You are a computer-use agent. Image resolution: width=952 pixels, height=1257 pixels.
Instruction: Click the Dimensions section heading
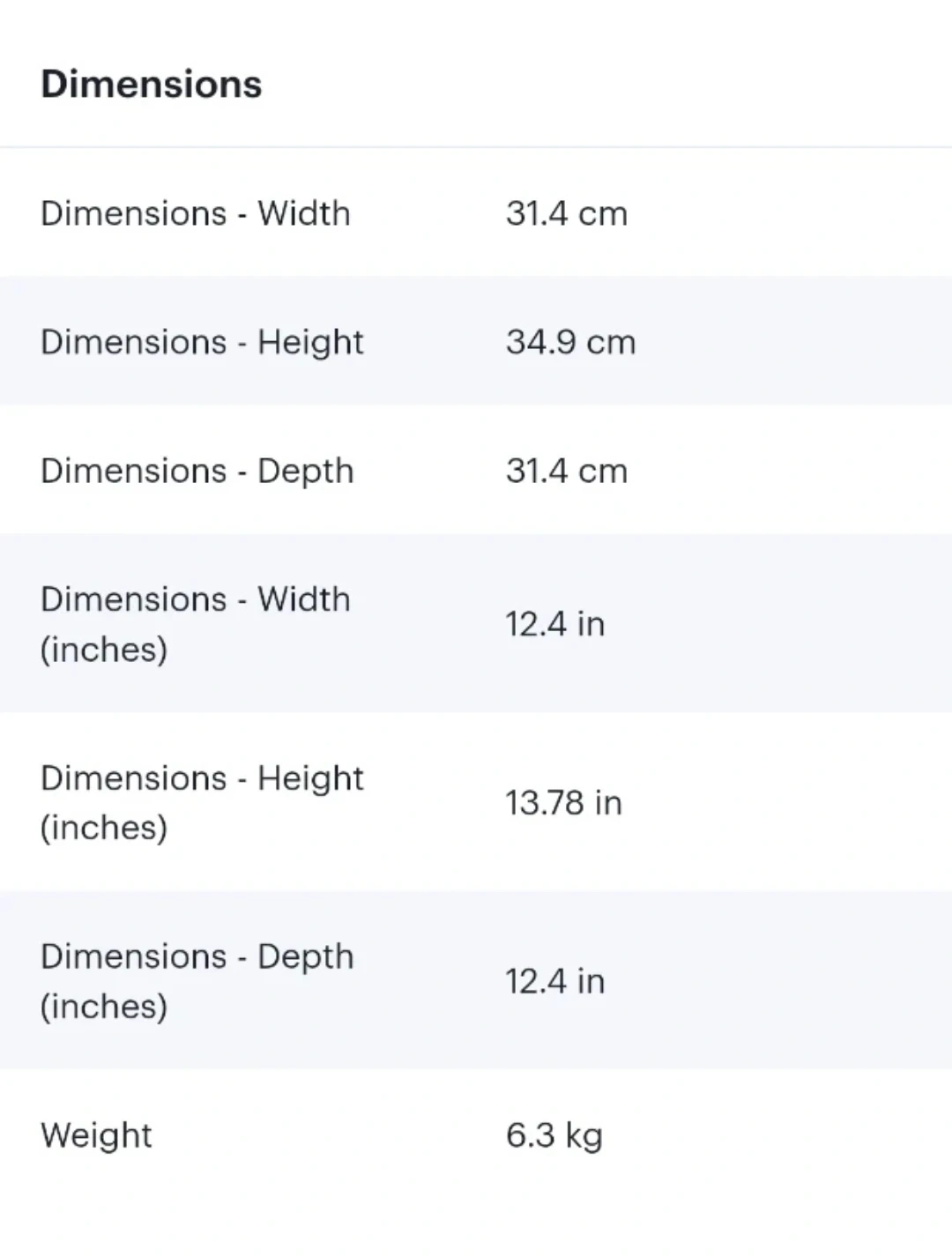[151, 85]
